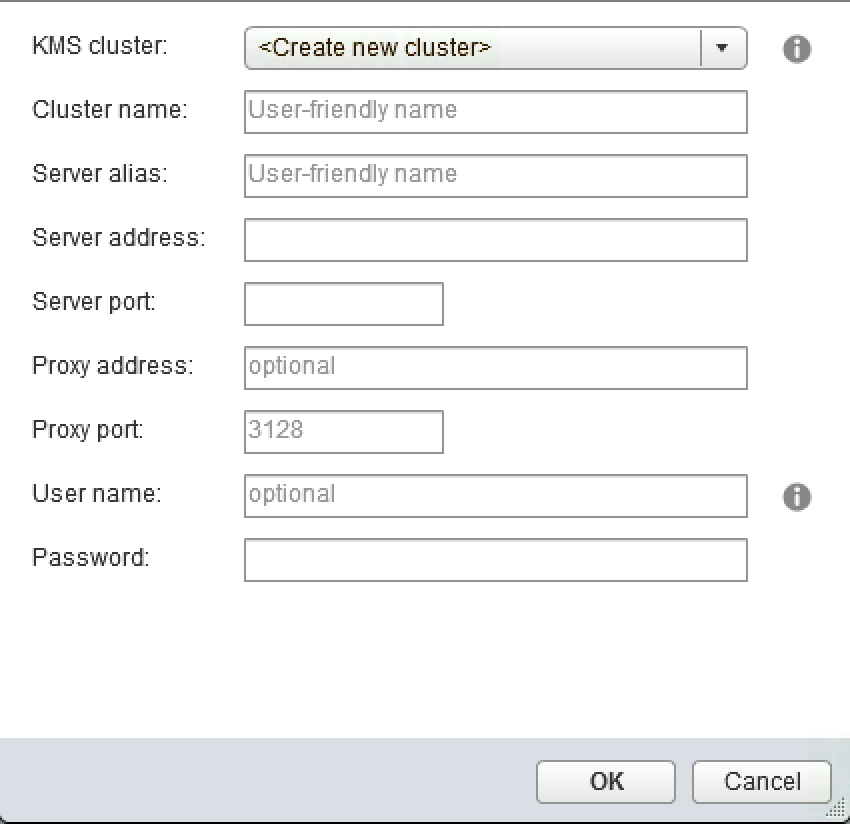Click the info icon beside KMS cluster
The image size is (850, 824).
[796, 49]
